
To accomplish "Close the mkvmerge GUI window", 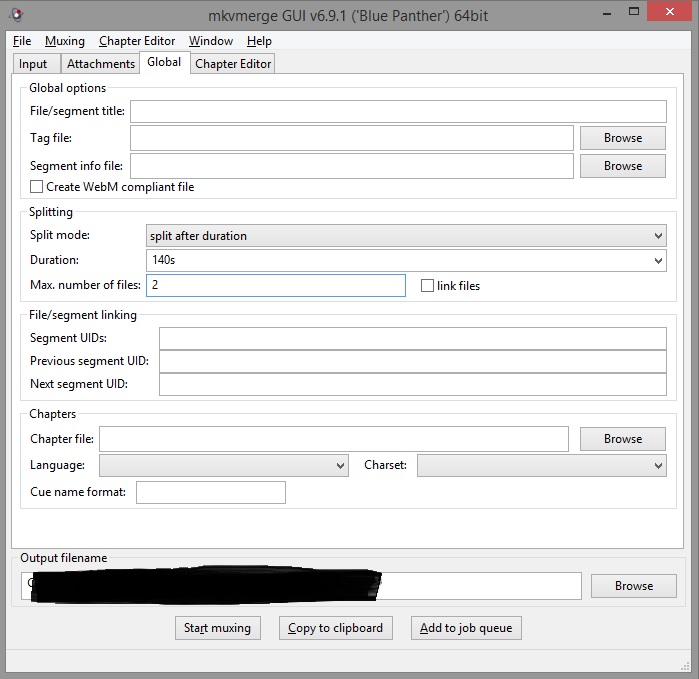I will pos(670,12).
